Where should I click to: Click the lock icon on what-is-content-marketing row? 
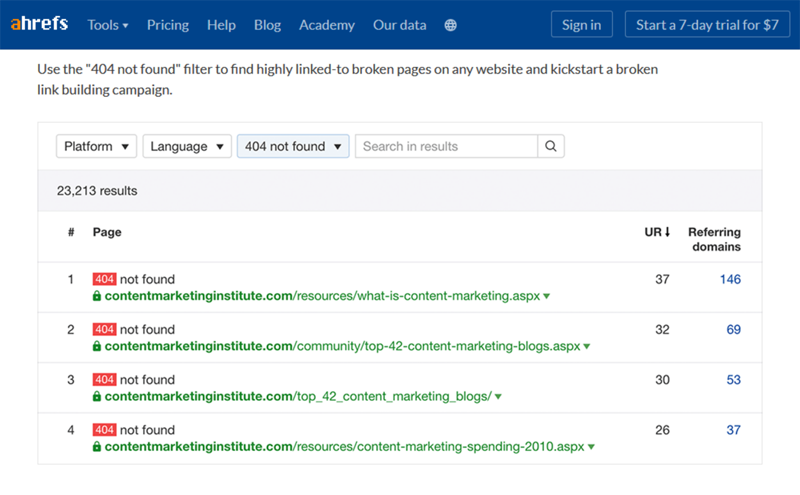click(96, 296)
